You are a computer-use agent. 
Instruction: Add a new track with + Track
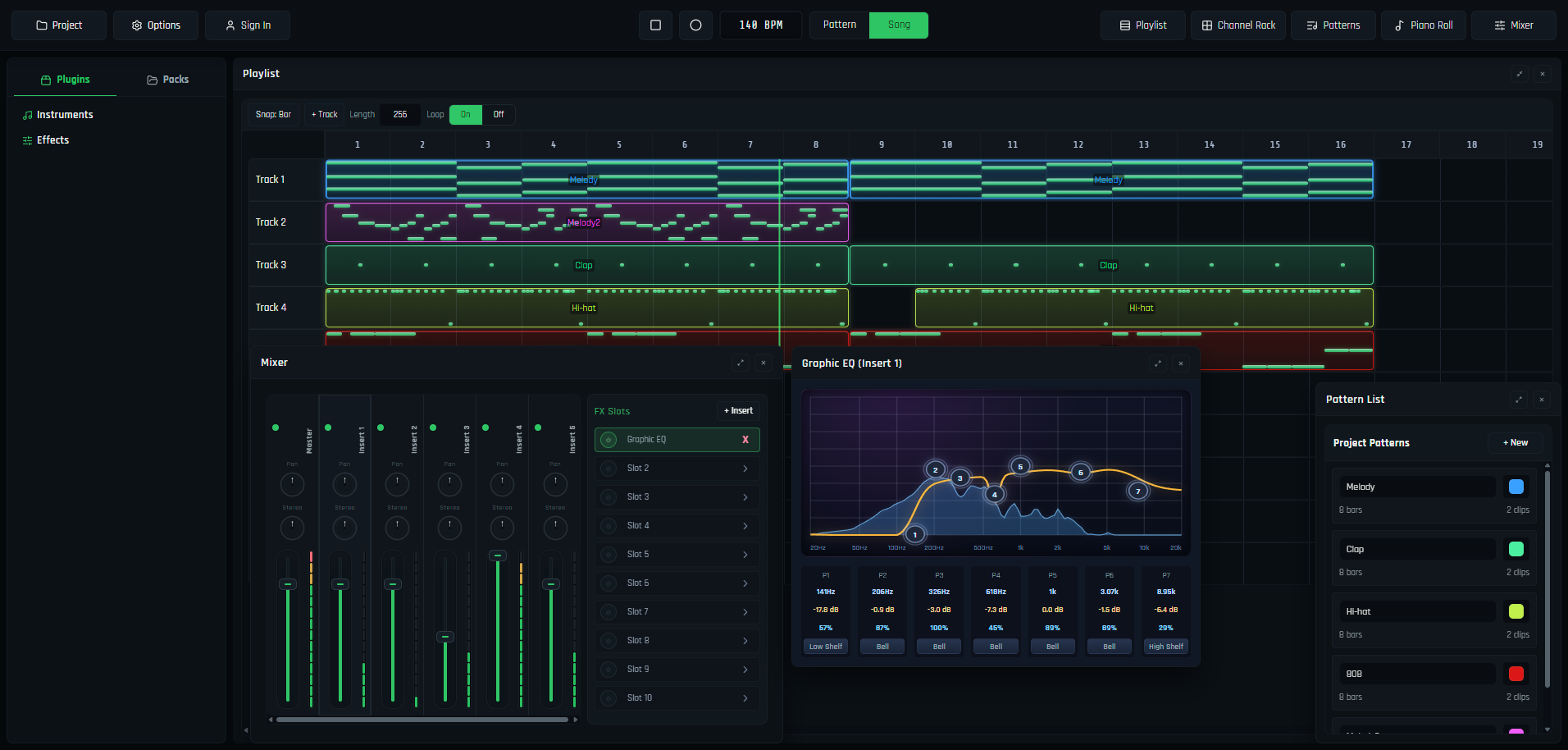tap(325, 114)
